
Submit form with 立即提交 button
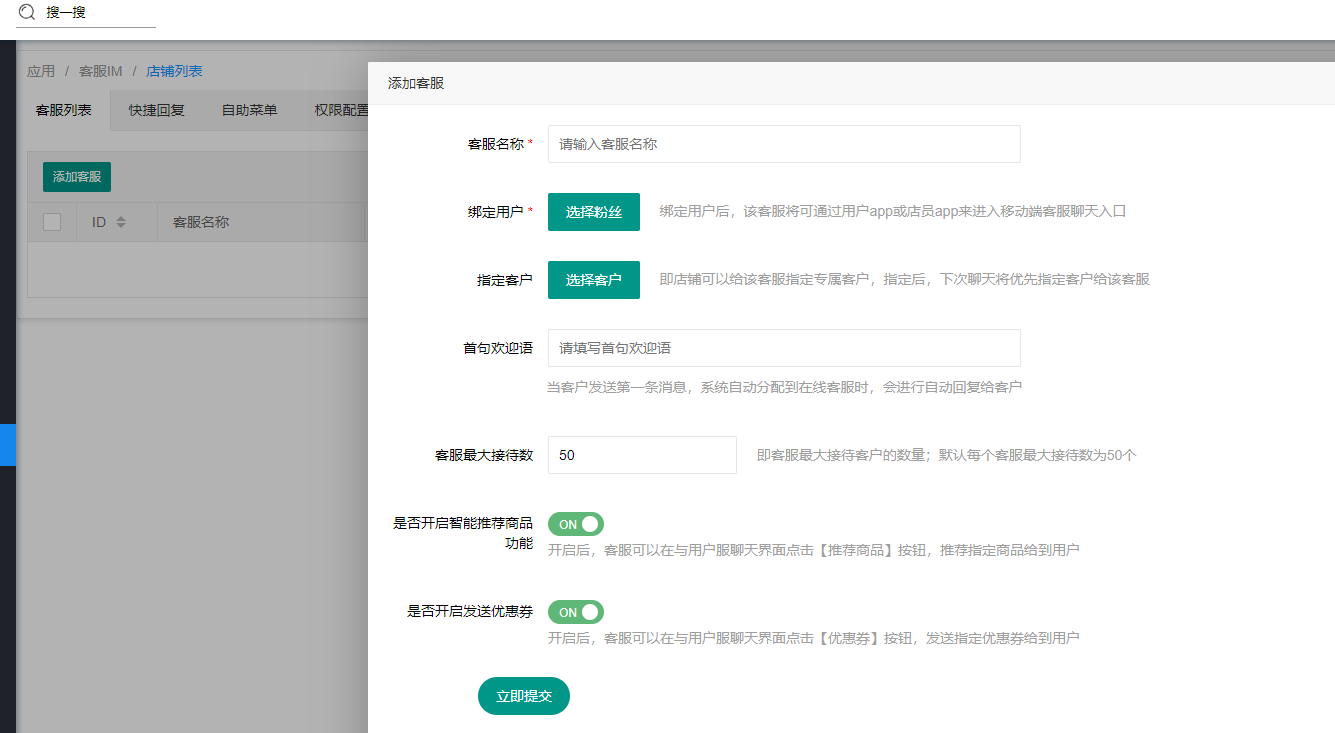[x=524, y=696]
